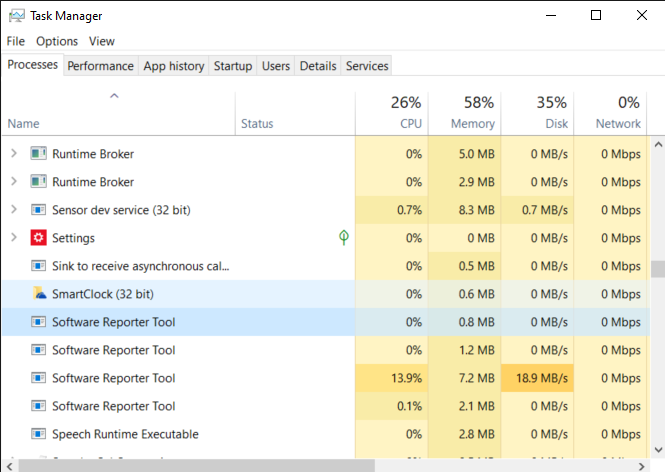Switch to the Processes tab
665x472 pixels.
coord(33,64)
